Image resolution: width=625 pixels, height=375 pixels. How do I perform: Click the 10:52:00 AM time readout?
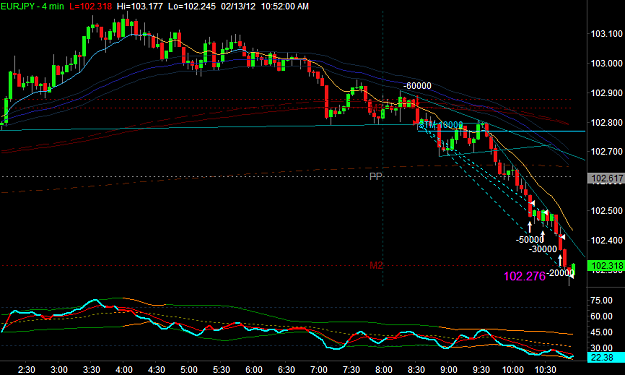pyautogui.click(x=285, y=6)
